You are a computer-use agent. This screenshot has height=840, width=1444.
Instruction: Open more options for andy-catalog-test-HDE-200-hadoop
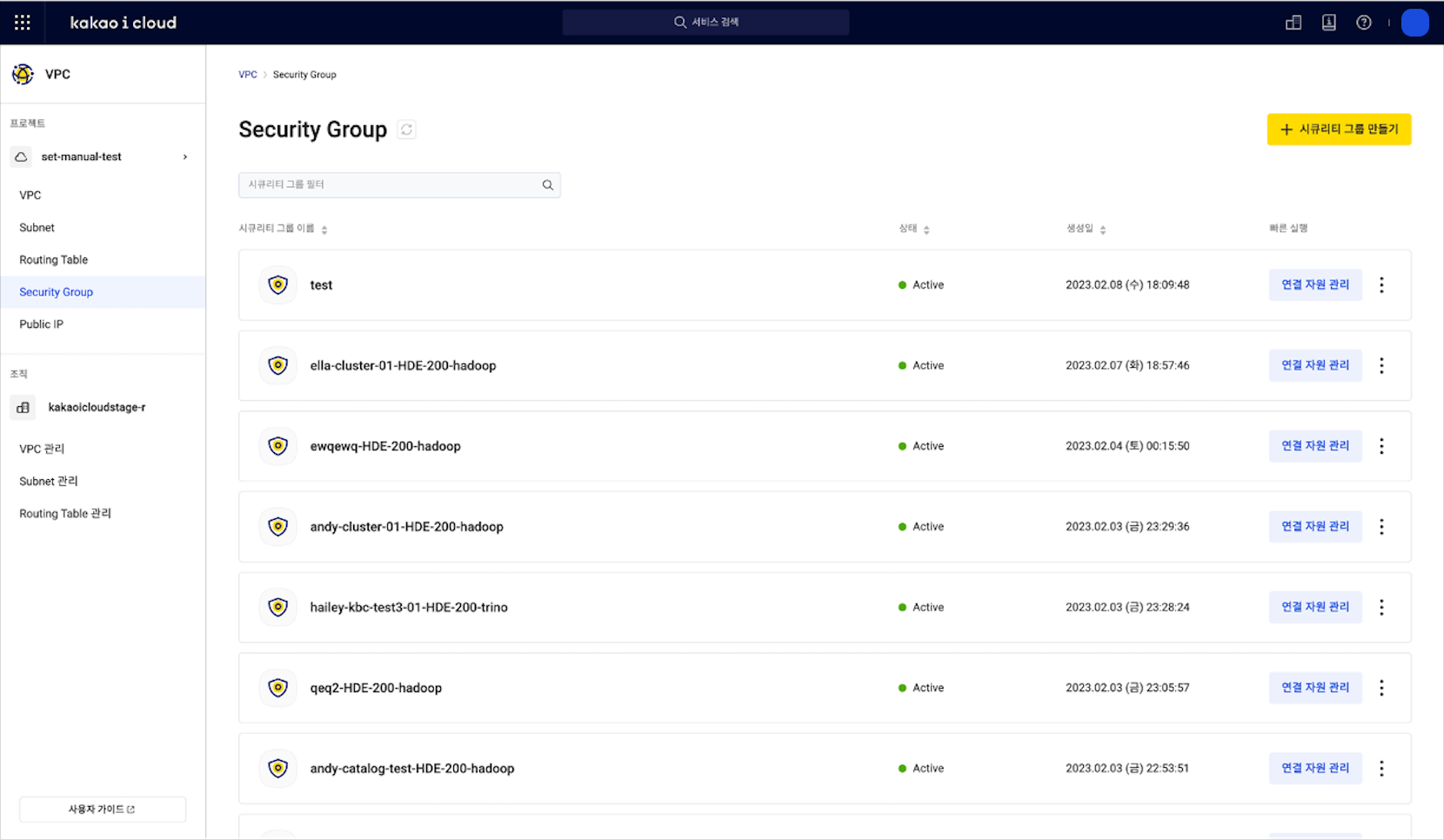[x=1381, y=769]
